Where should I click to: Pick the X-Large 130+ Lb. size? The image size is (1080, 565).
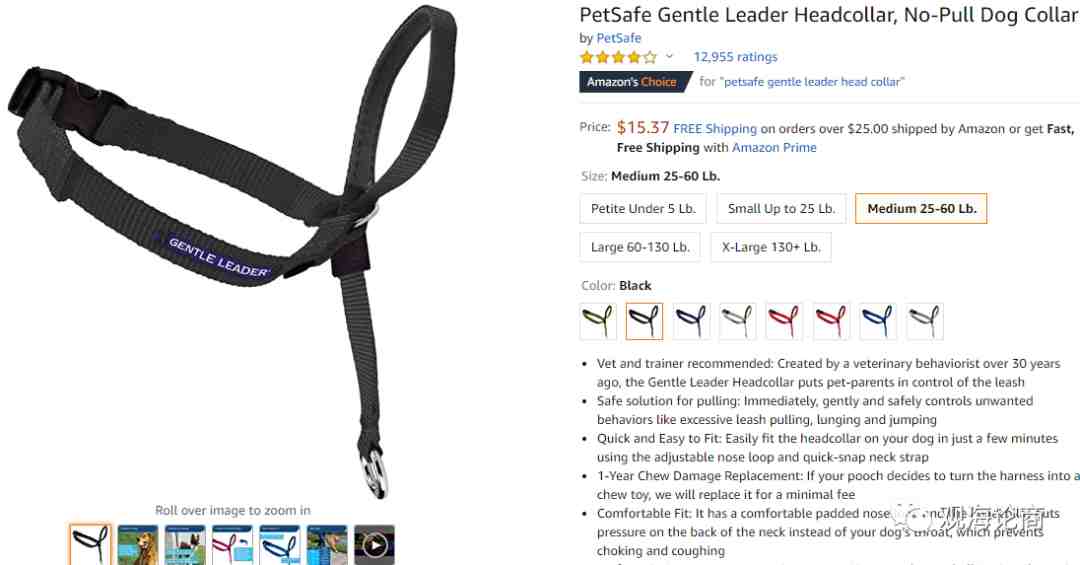tap(771, 247)
